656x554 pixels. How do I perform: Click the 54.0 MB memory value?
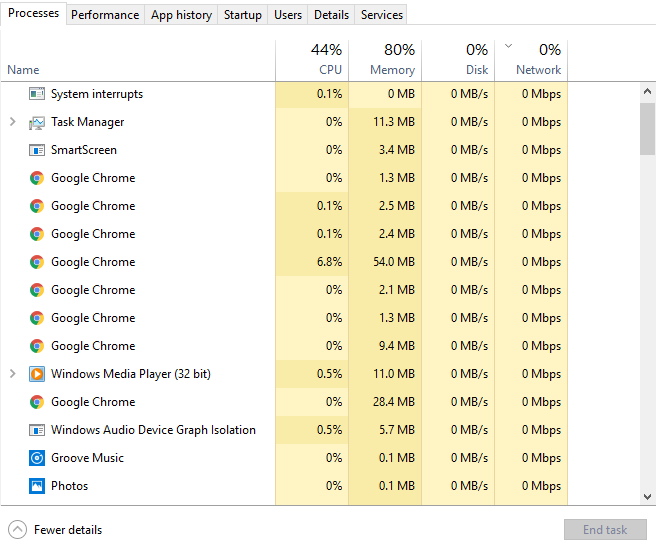click(x=394, y=262)
